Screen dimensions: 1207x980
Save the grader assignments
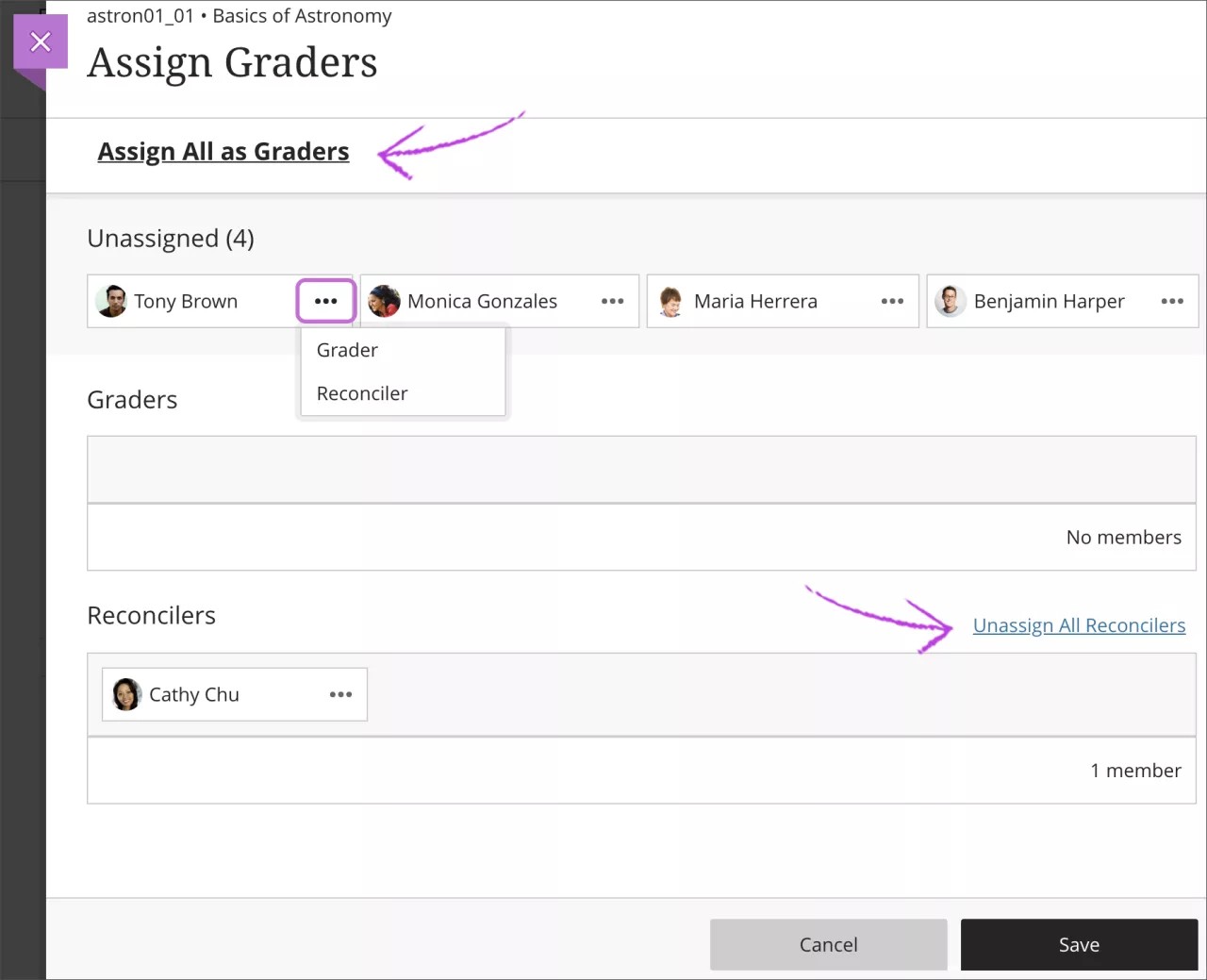[x=1079, y=944]
